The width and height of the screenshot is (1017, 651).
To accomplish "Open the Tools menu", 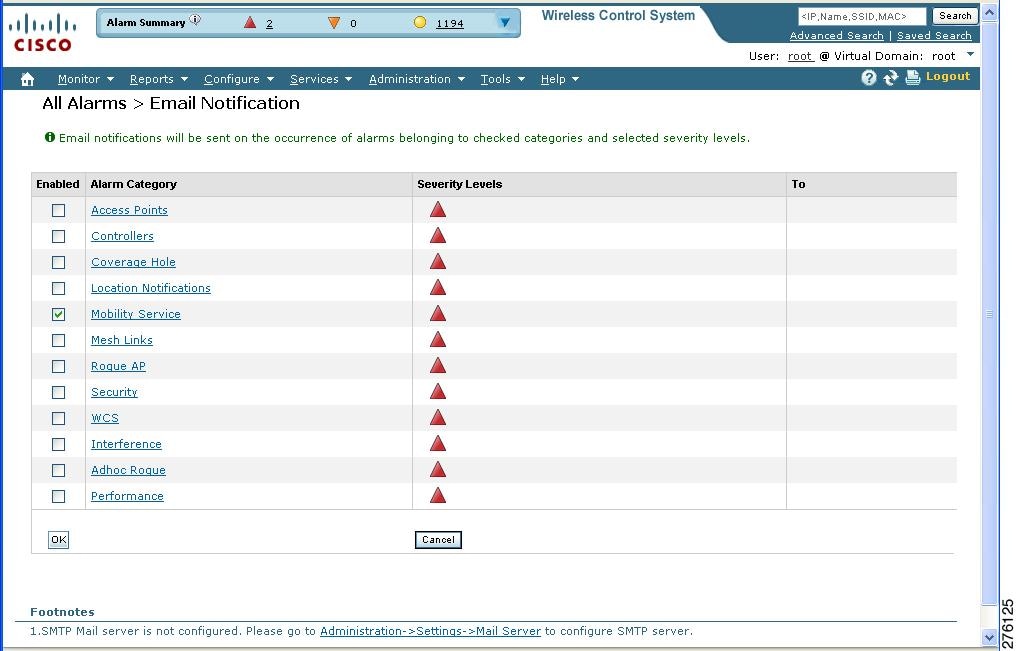I will [x=503, y=79].
